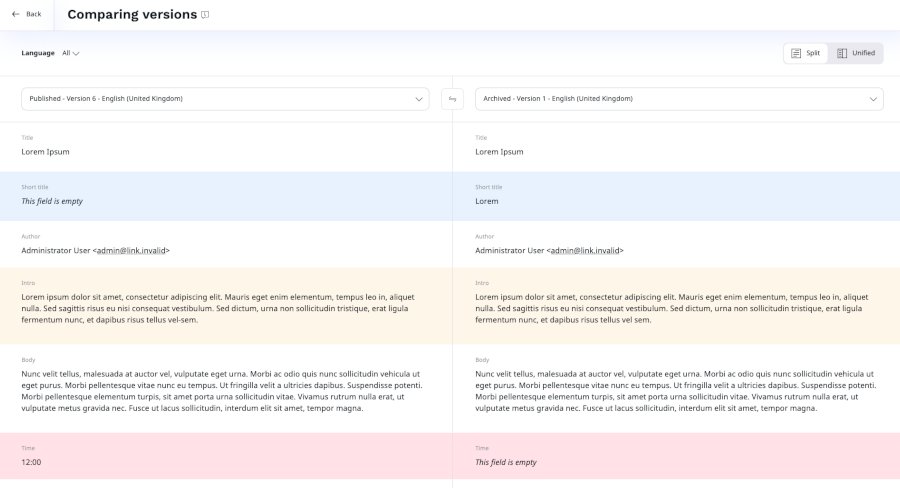Open the Archived - Version 1 version dropdown
The image size is (900, 488).
point(679,99)
